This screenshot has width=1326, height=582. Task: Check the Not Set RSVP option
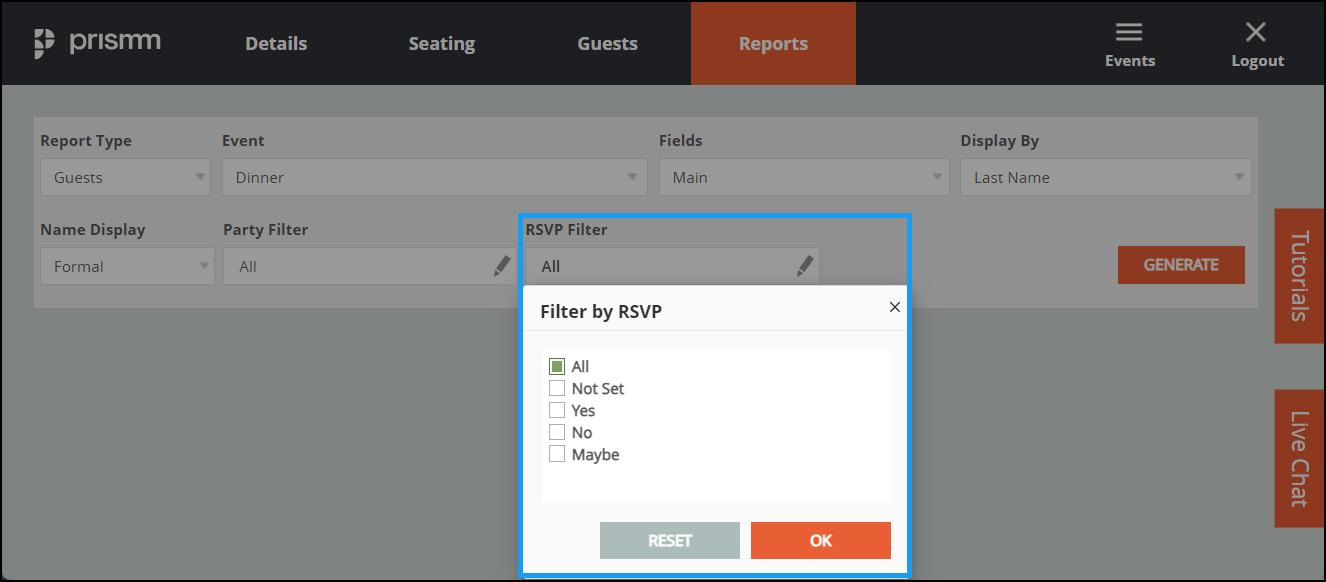[x=558, y=388]
